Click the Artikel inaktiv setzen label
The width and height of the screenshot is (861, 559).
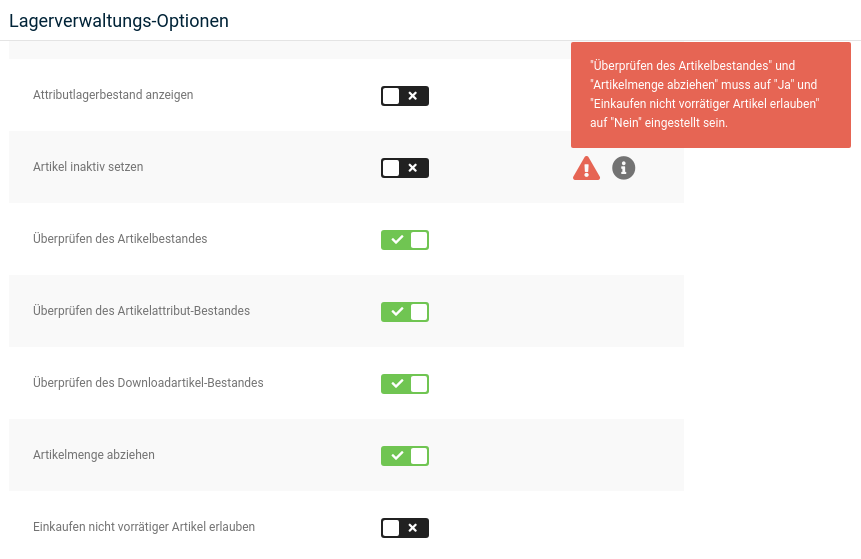(x=88, y=167)
